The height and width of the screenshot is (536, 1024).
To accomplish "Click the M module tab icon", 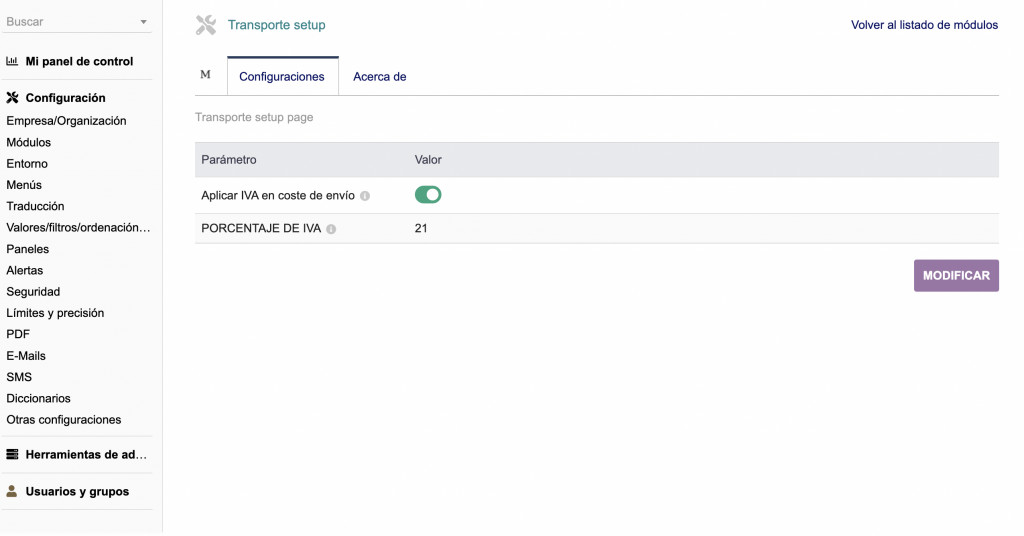I will (x=206, y=75).
